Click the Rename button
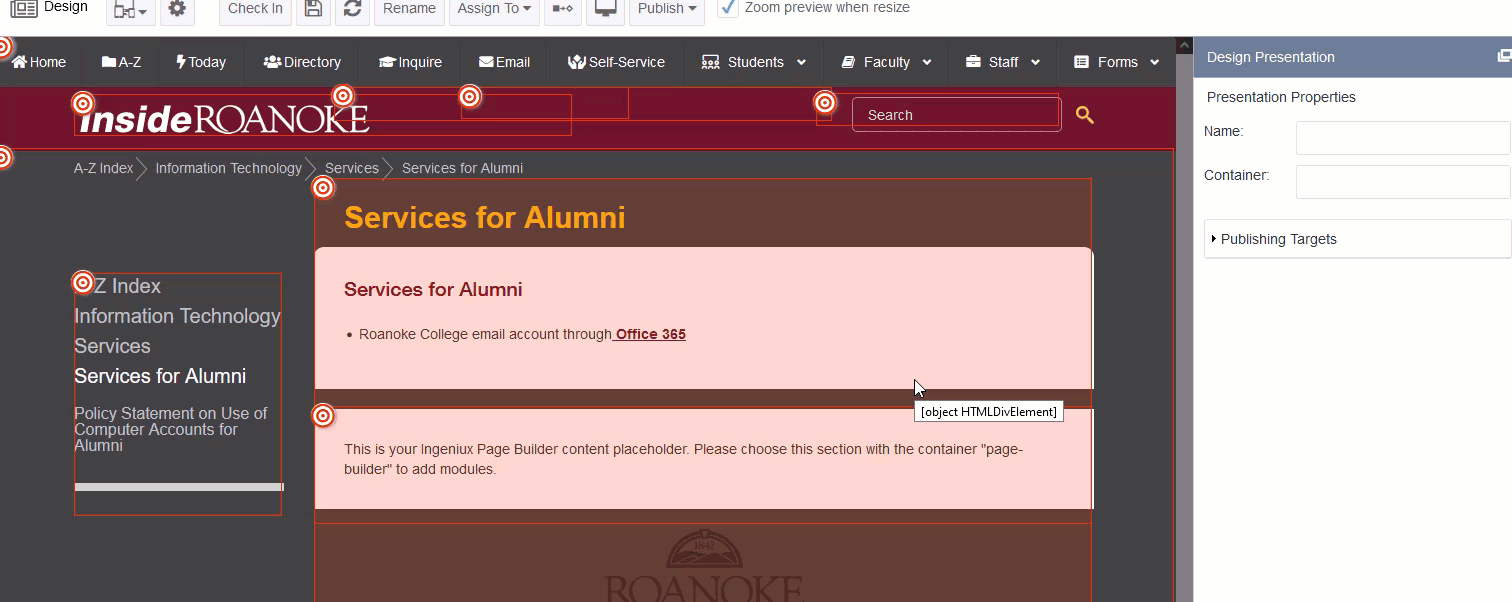This screenshot has width=1512, height=602. (409, 9)
